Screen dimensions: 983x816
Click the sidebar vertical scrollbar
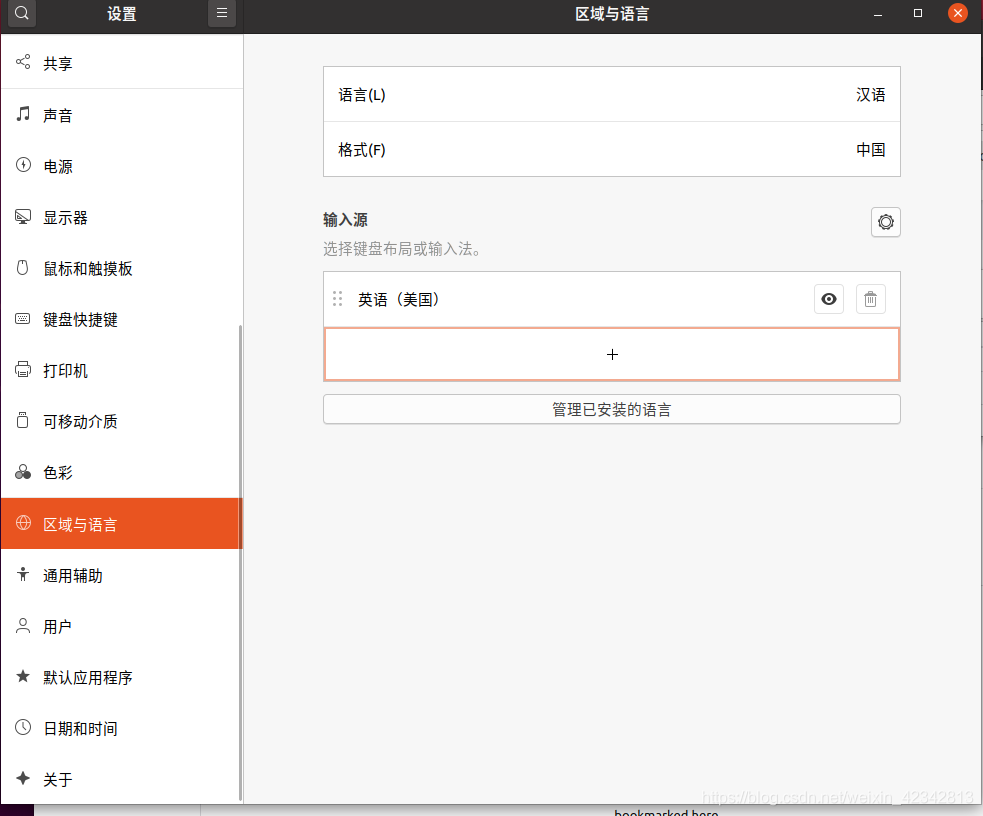click(241, 562)
